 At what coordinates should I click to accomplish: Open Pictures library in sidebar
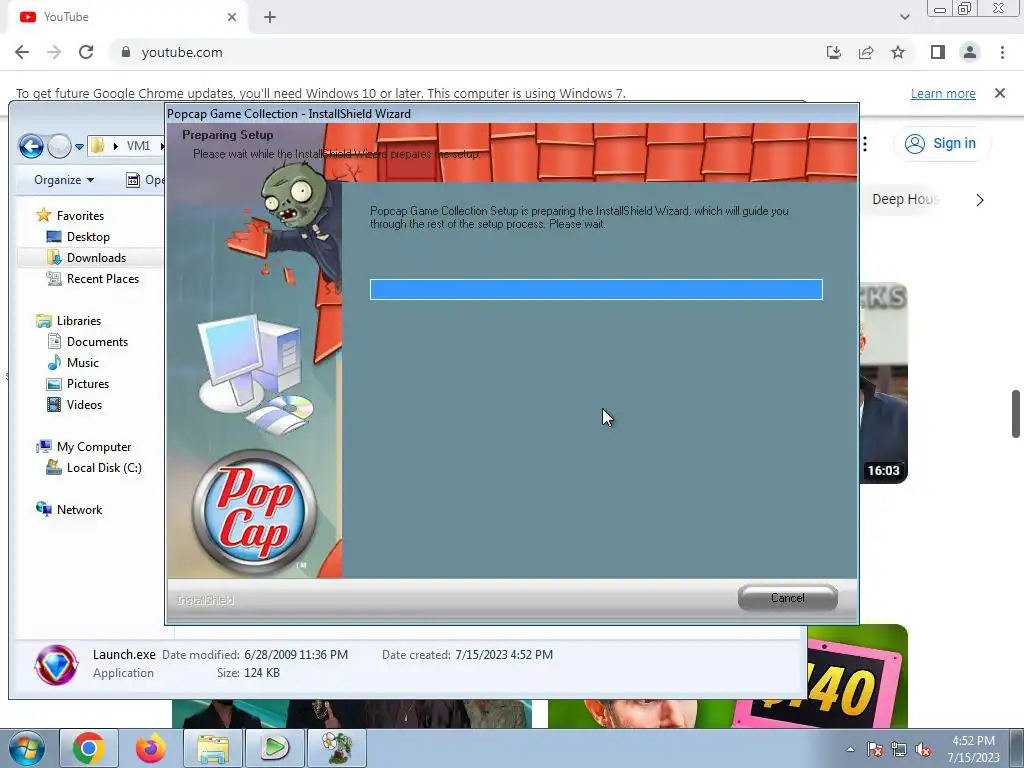pos(88,383)
